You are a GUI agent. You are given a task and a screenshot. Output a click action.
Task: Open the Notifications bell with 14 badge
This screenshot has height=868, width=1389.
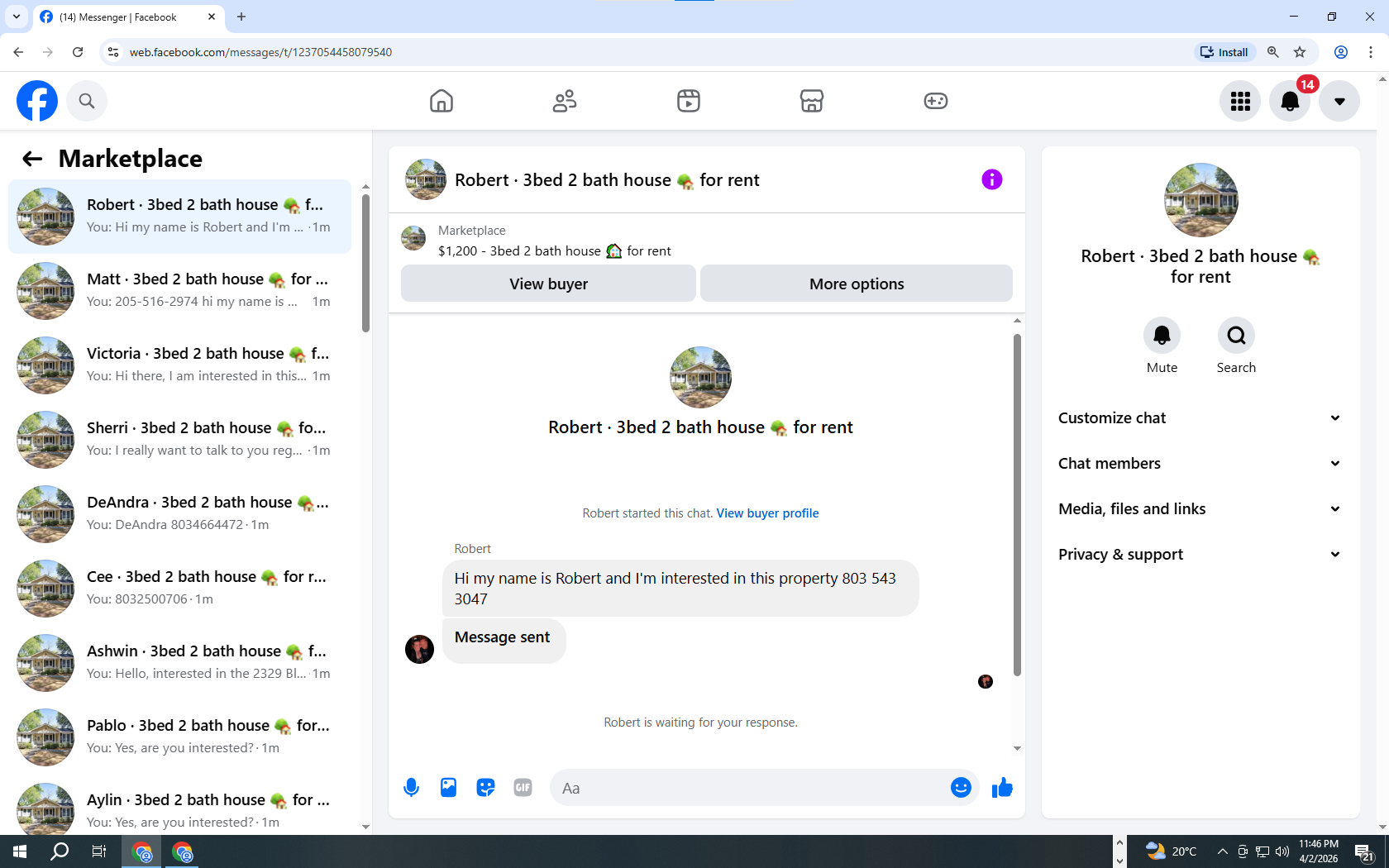pos(1290,101)
